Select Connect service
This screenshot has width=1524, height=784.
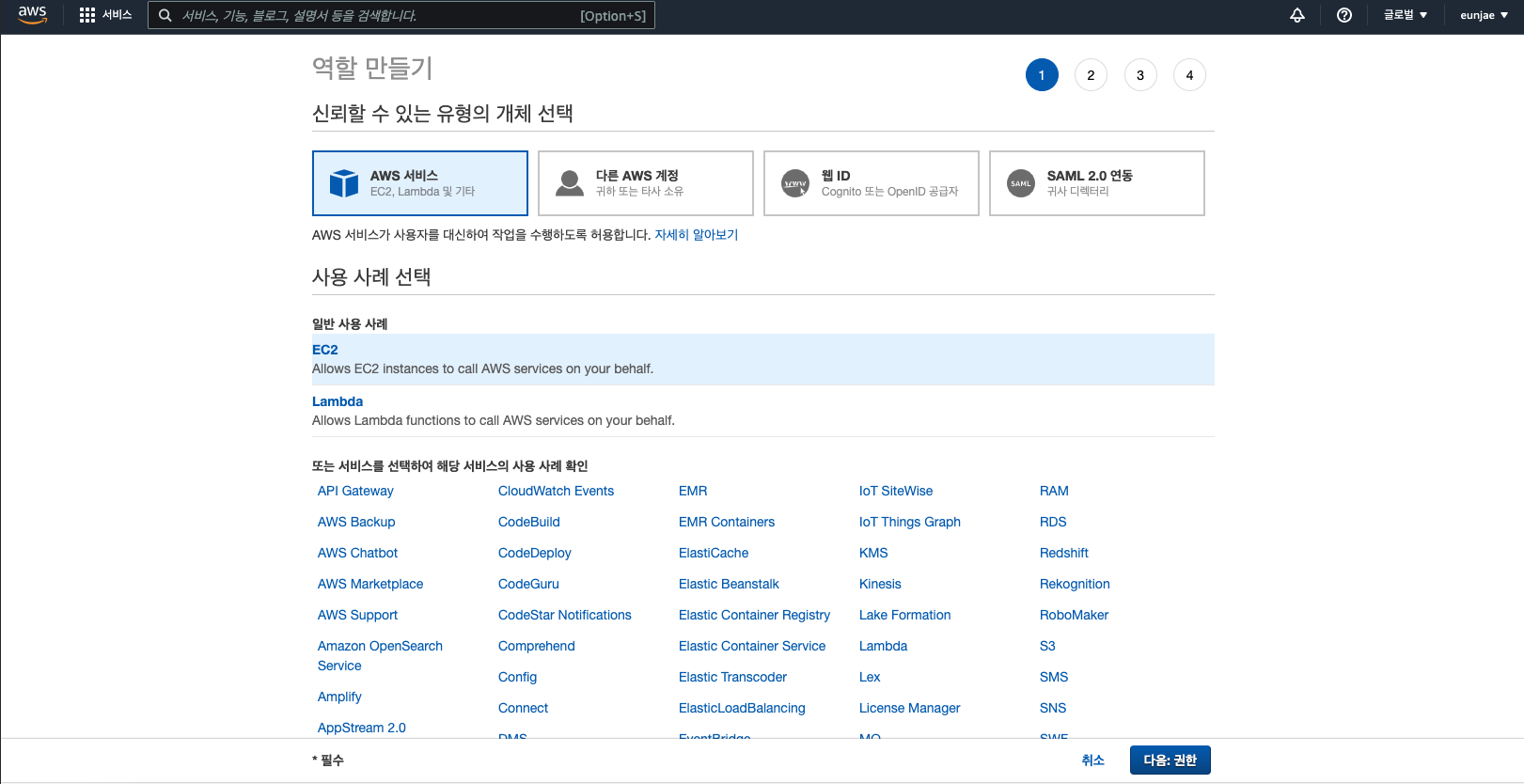coord(524,708)
